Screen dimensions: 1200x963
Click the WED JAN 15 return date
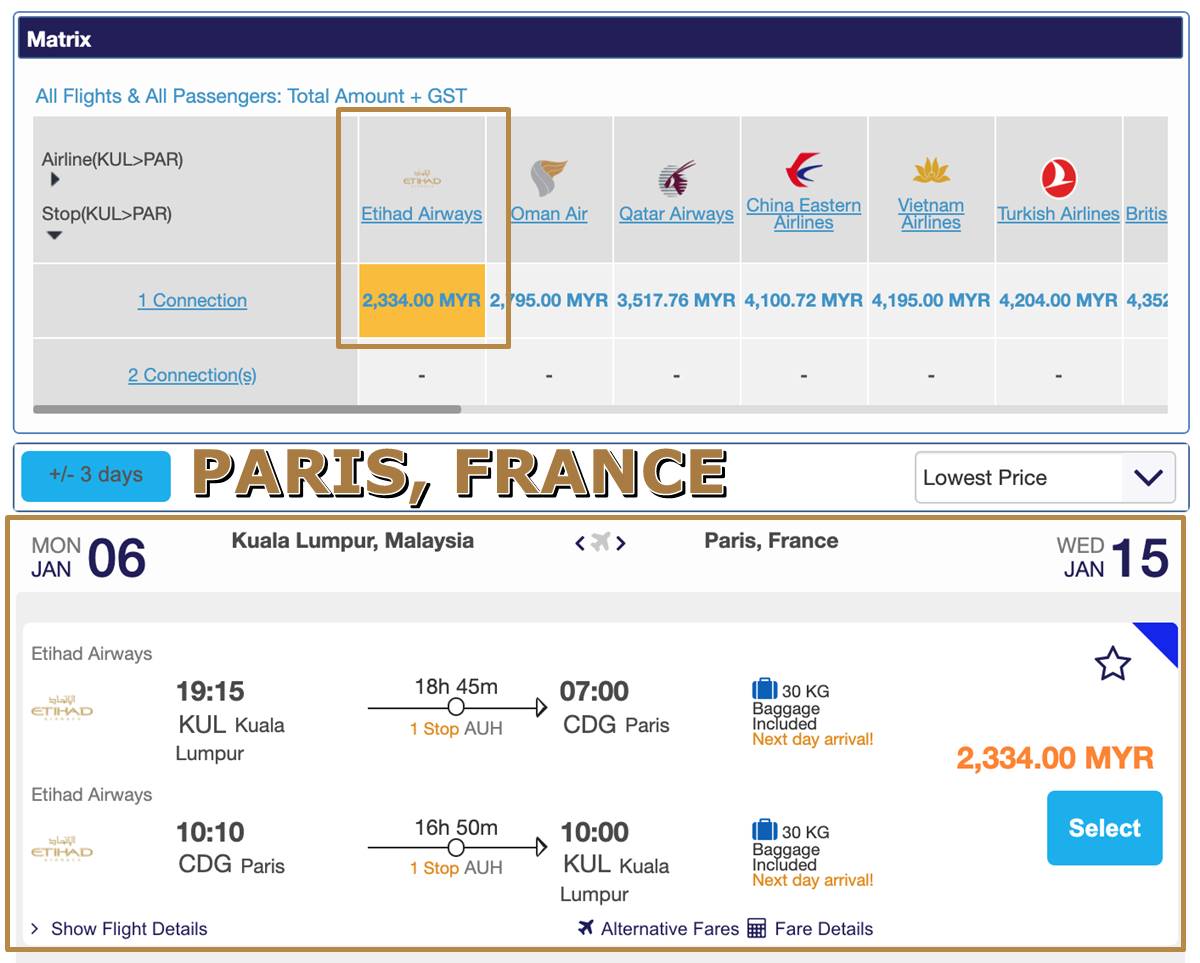1112,558
